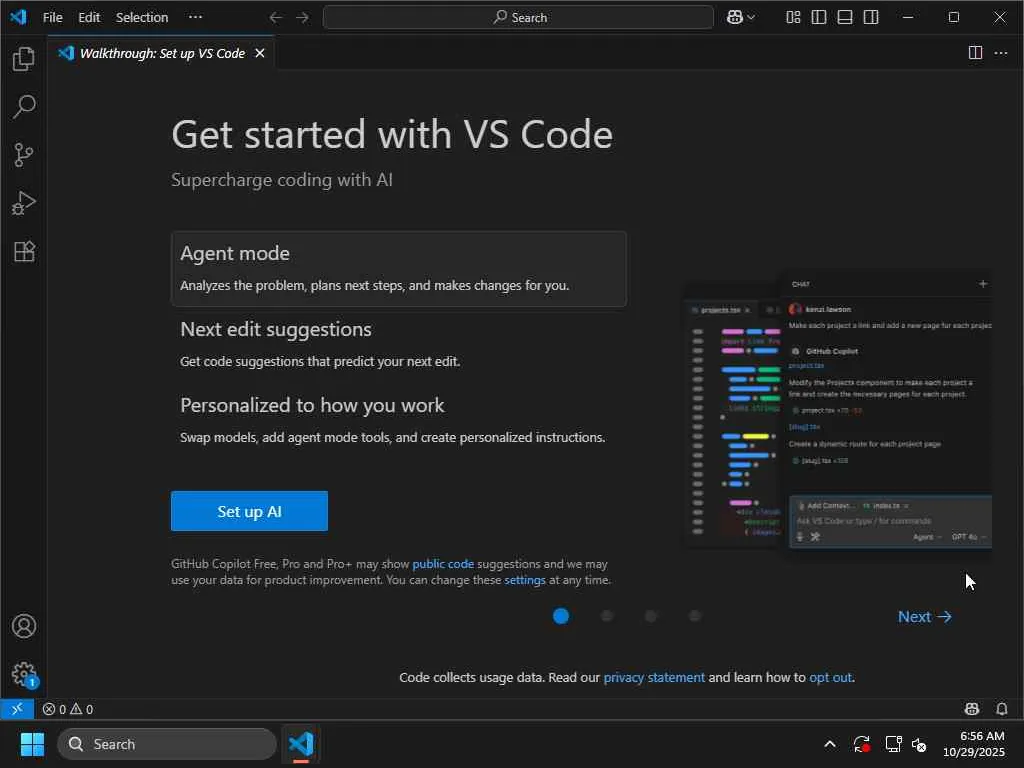Go forward with the navigation arrow
This screenshot has height=768, width=1024.
[302, 17]
